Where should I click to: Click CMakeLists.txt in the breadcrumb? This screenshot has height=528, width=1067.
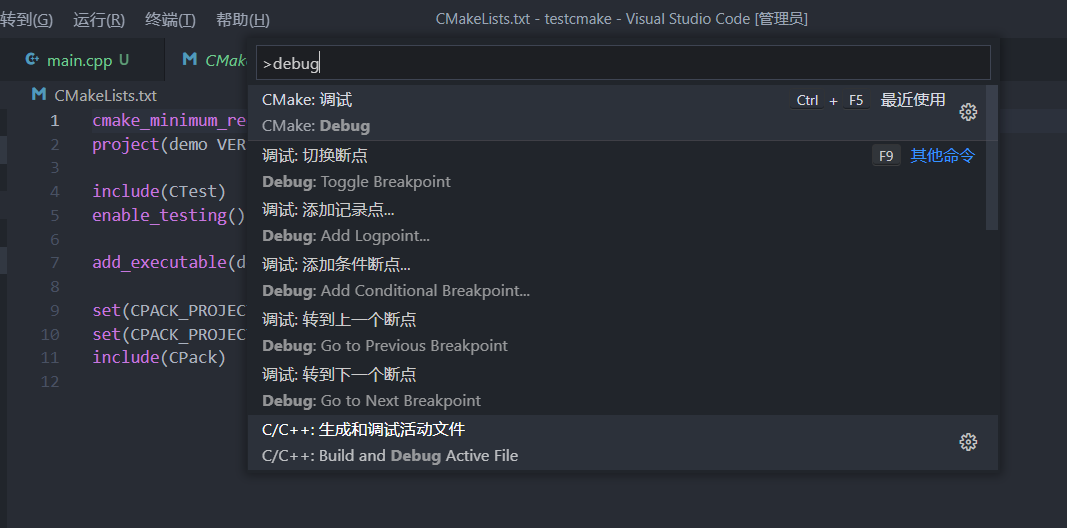105,96
